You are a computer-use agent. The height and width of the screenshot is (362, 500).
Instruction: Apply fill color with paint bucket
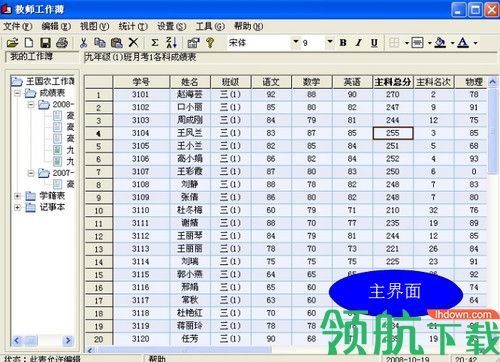(440, 43)
